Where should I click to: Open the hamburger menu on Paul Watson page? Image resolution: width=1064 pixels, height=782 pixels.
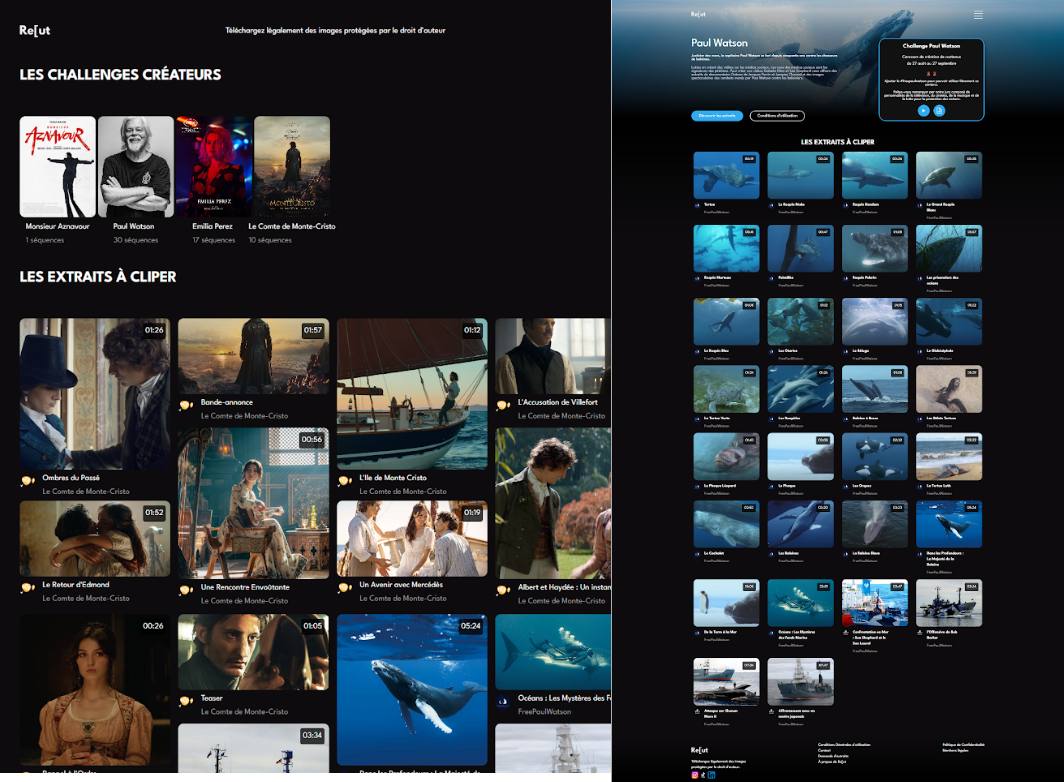click(x=978, y=15)
